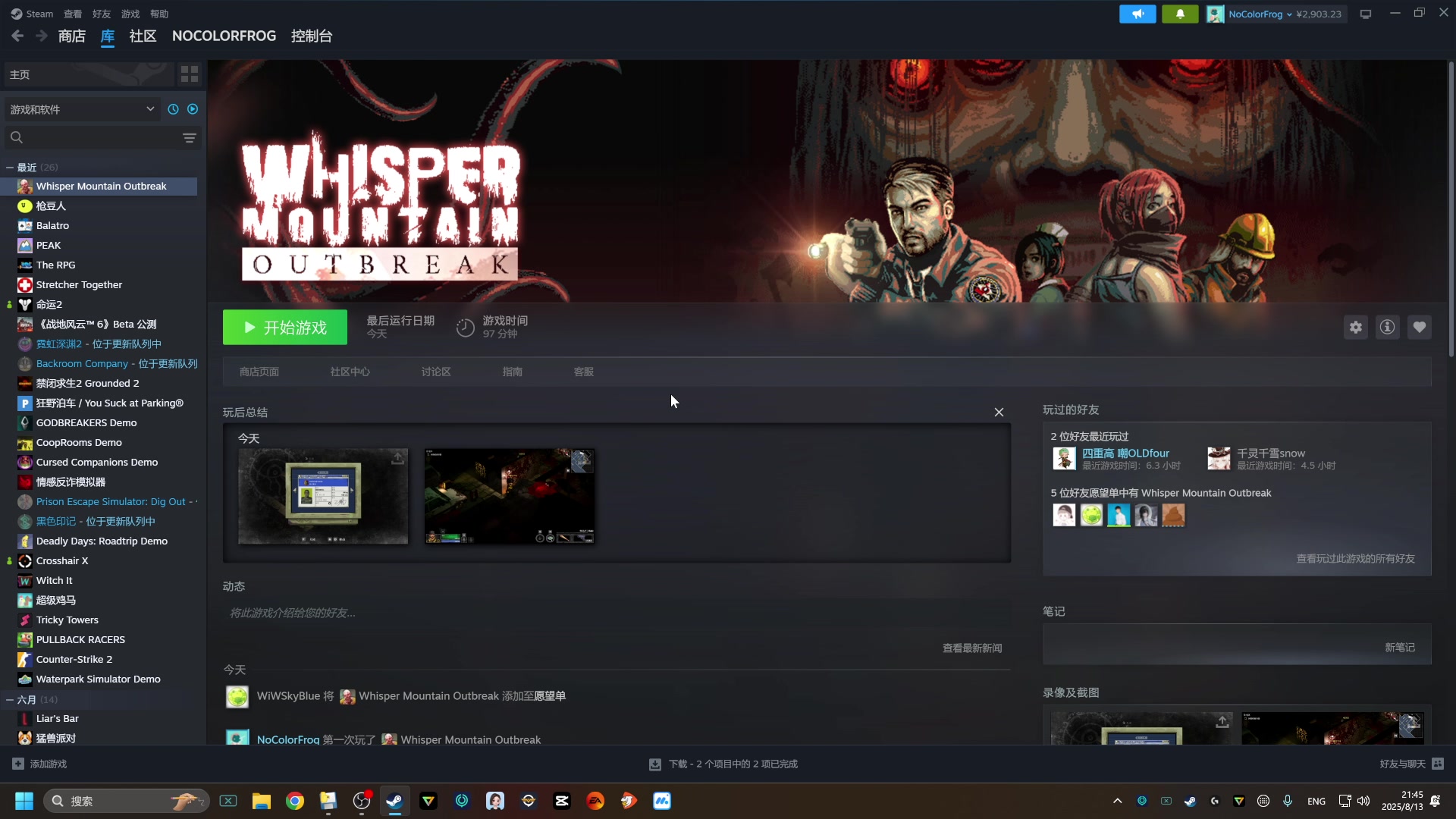This screenshot has width=1456, height=819.
Task: Open the announcements megaphone button
Action: click(1137, 14)
